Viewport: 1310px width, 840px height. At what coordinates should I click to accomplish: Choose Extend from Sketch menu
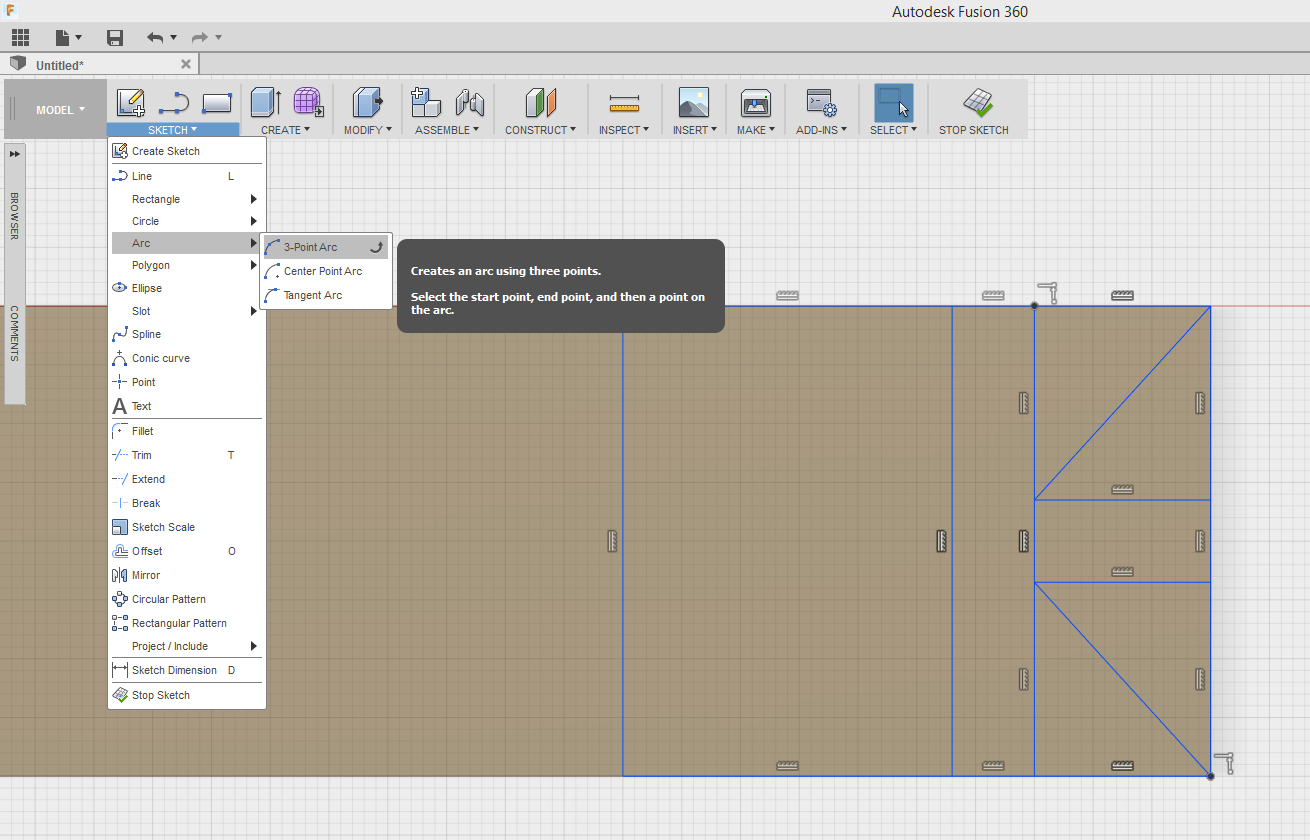point(187,479)
